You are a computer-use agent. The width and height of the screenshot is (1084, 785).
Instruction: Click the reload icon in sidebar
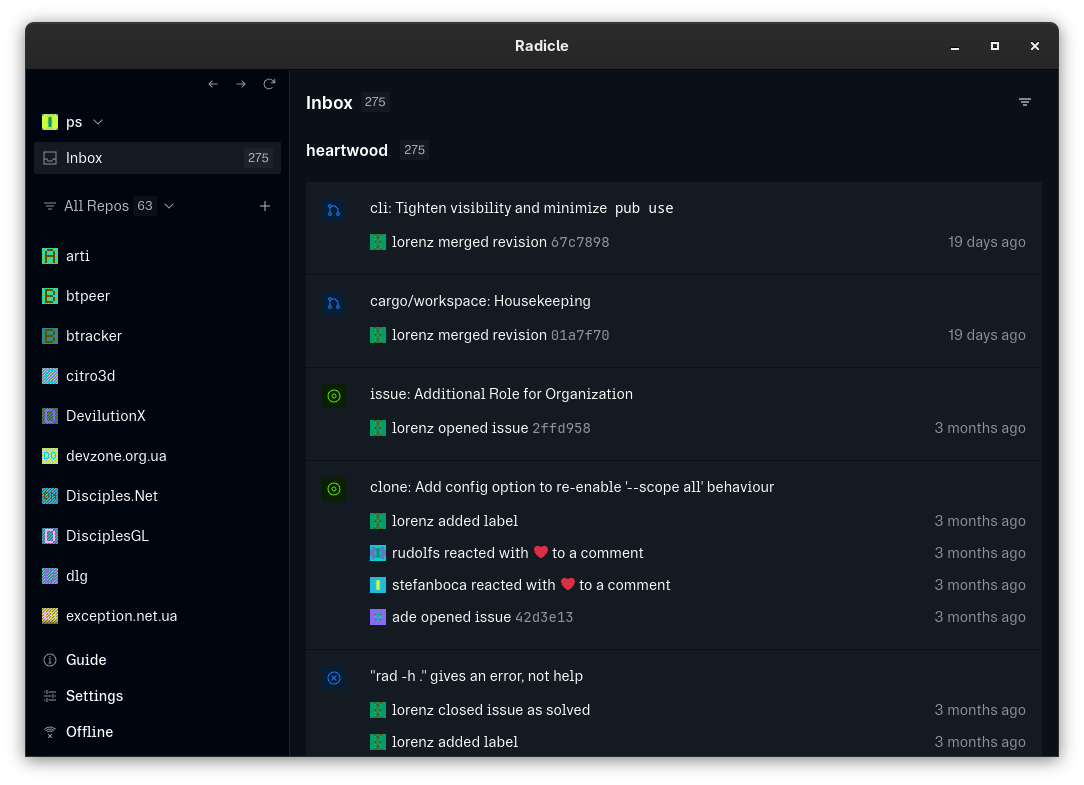[270, 84]
